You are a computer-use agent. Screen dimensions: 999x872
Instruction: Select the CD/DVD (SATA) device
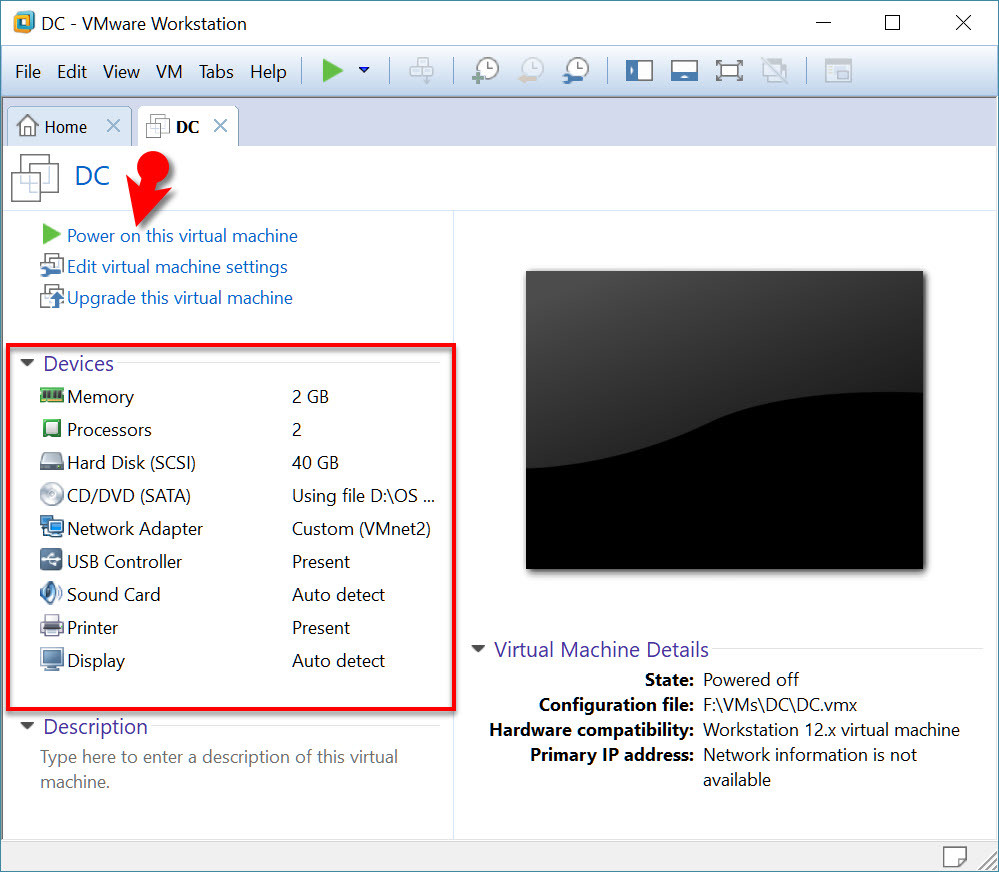click(x=239, y=496)
